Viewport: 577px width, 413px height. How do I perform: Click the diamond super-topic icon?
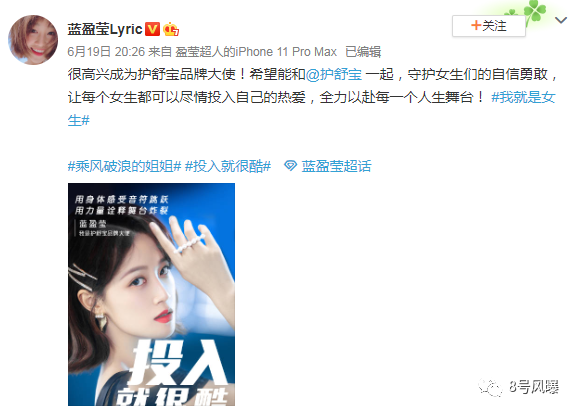(x=290, y=166)
